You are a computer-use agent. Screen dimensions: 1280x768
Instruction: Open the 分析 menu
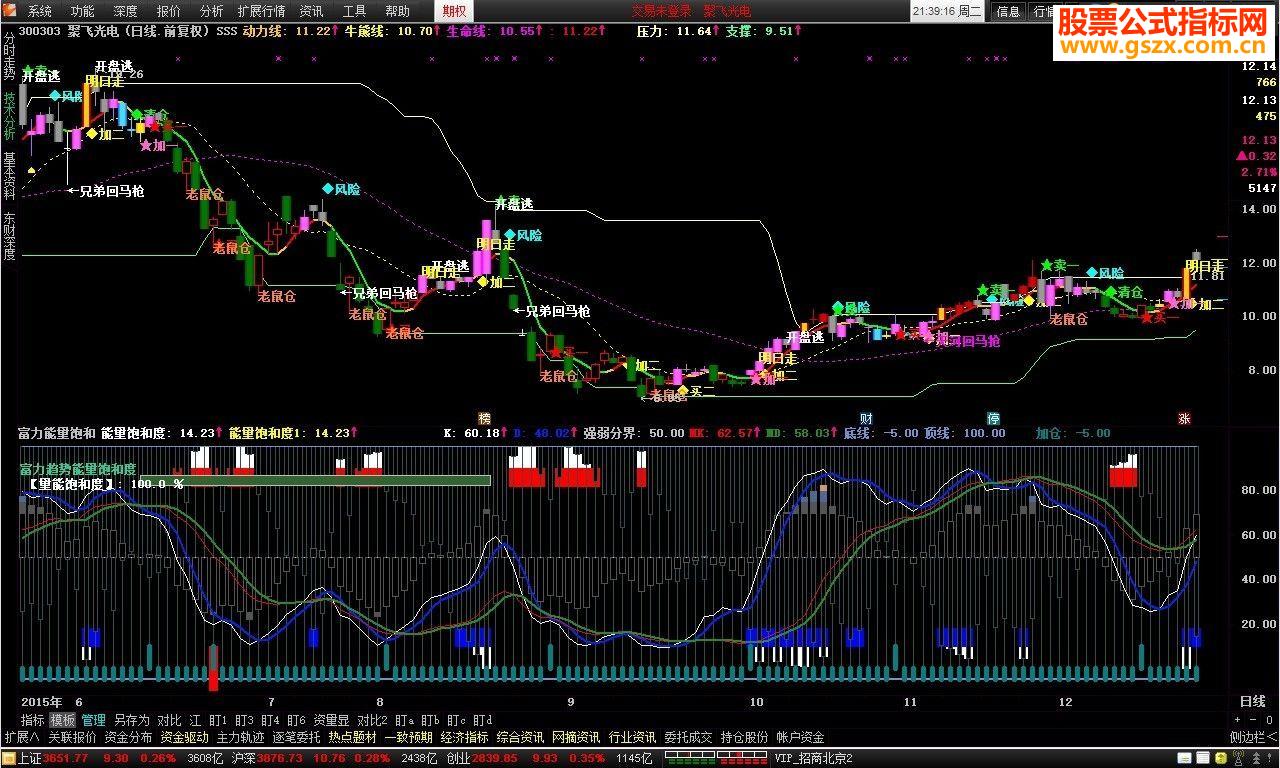pyautogui.click(x=212, y=11)
